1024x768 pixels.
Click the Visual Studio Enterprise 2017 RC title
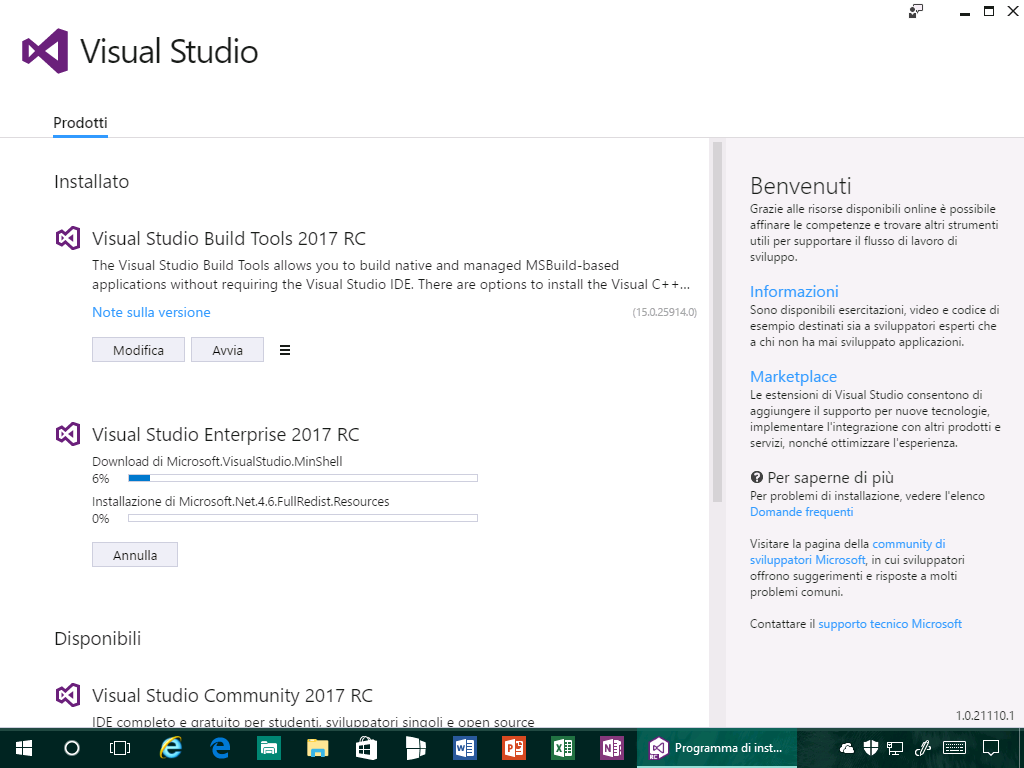[226, 434]
